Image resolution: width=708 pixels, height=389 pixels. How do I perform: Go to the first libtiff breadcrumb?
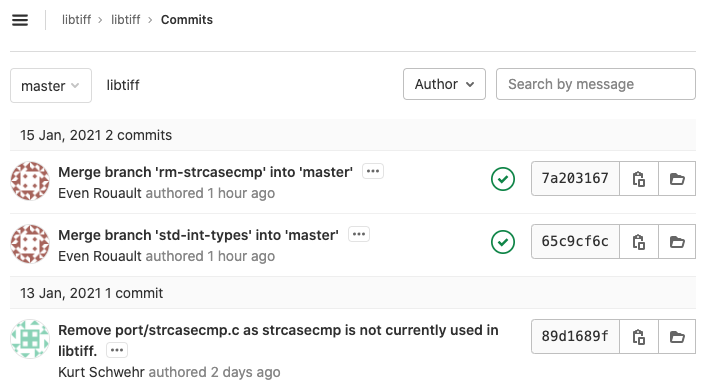(76, 20)
